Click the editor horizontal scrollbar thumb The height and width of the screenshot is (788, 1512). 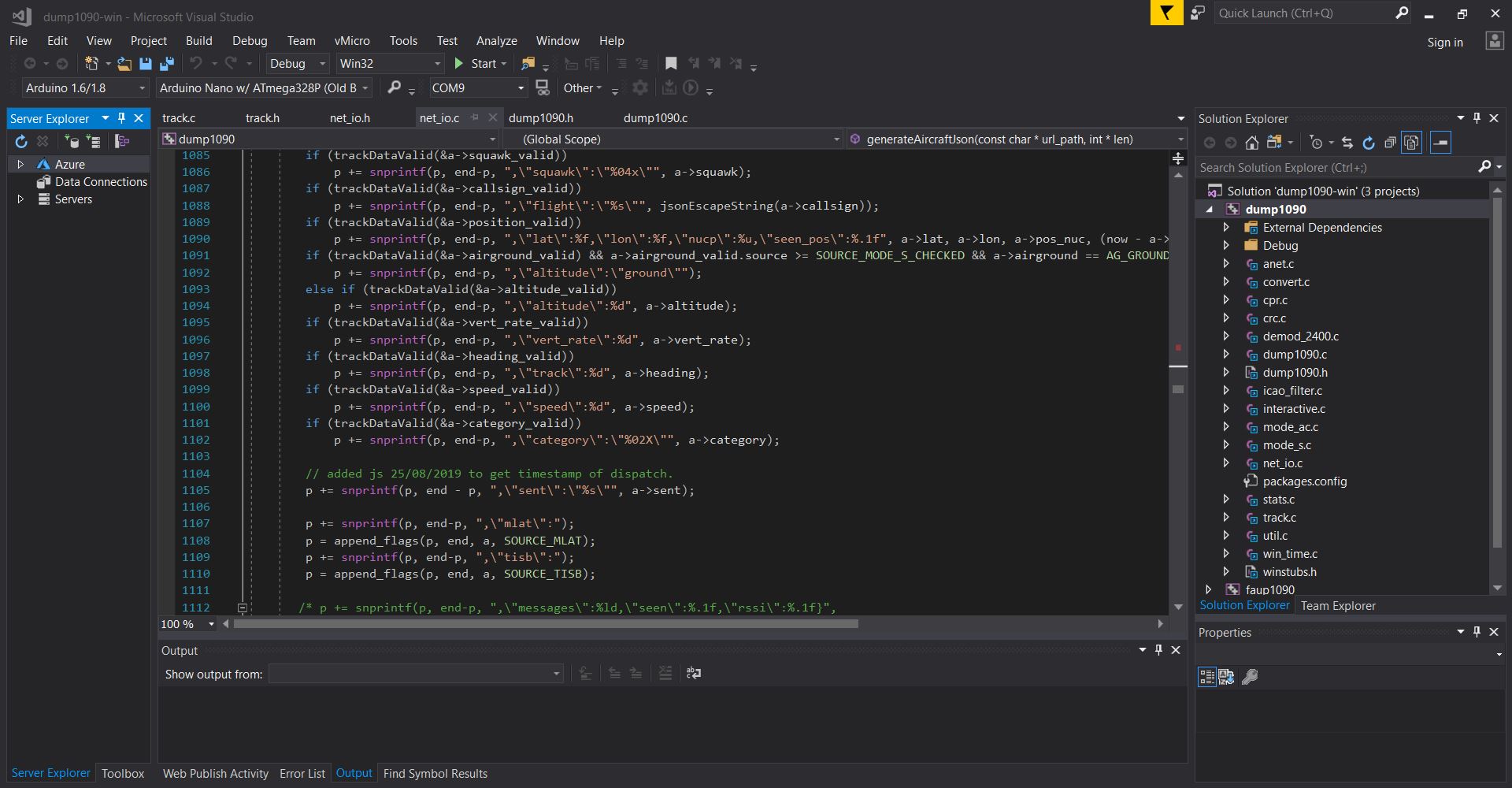coord(546,624)
